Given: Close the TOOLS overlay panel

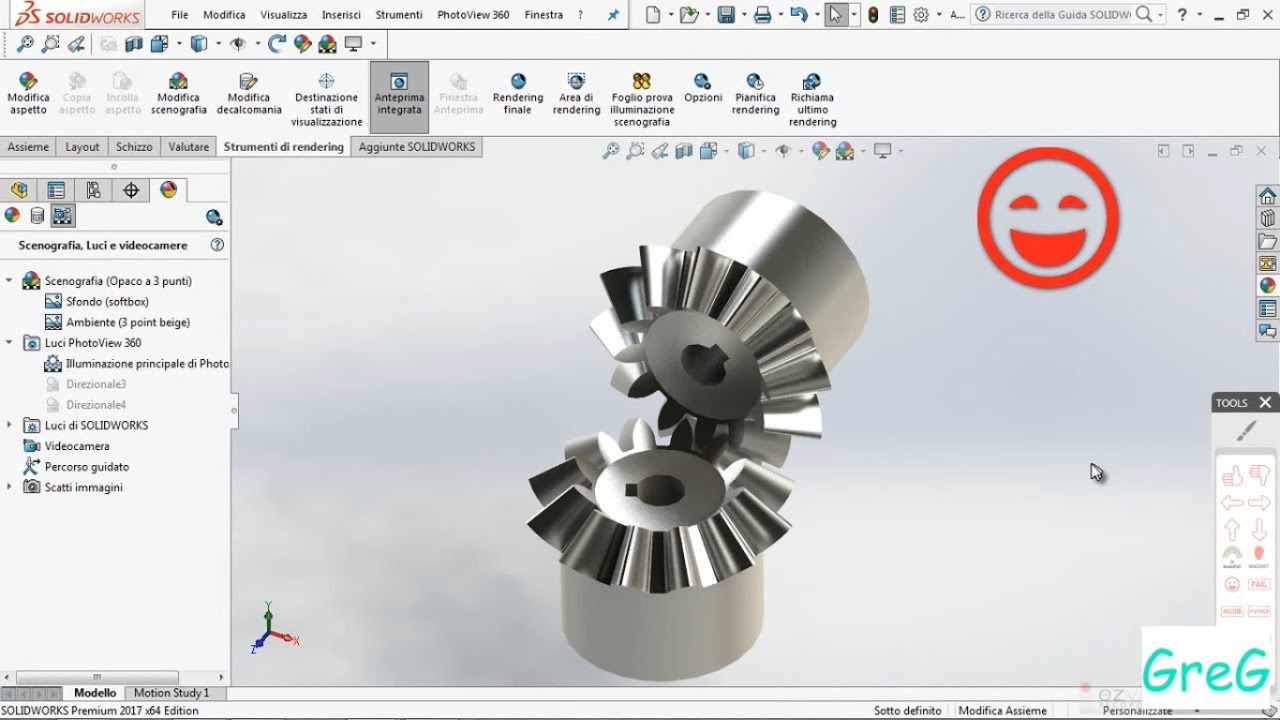Looking at the screenshot, I should pyautogui.click(x=1265, y=403).
